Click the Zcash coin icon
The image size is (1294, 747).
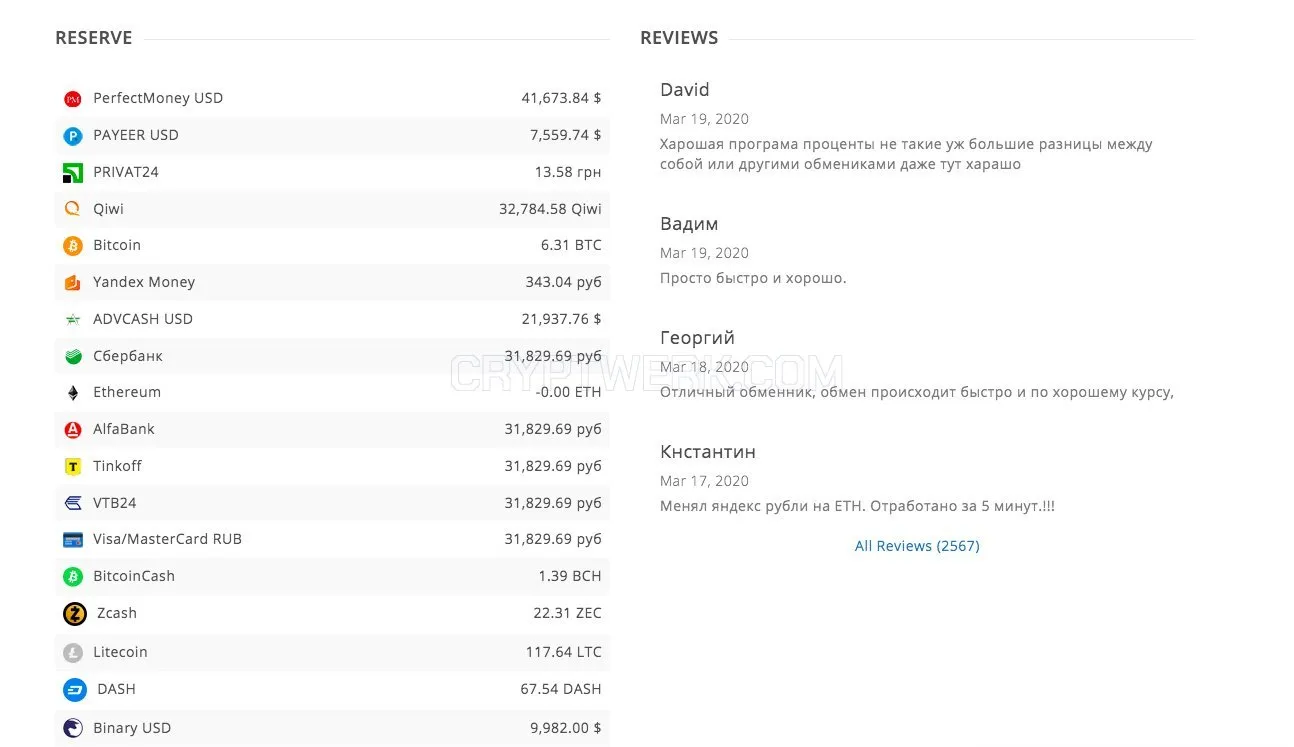tap(75, 614)
